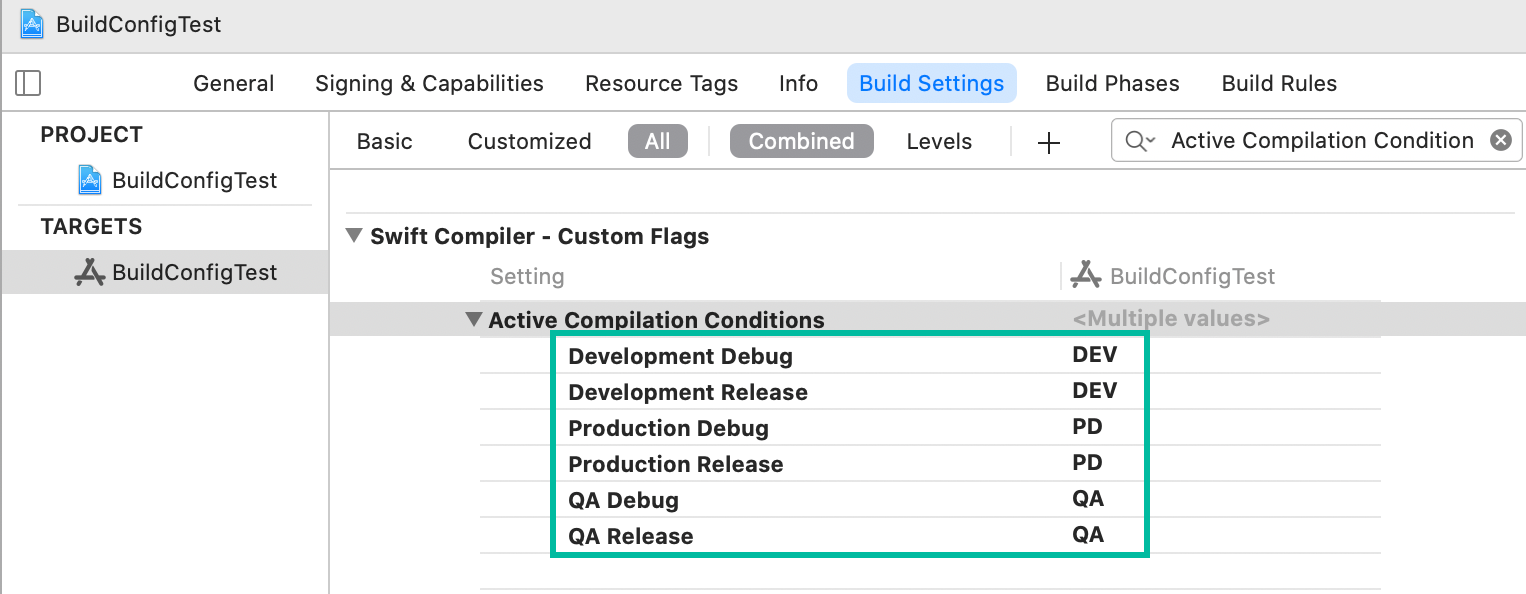Viewport: 1526px width, 594px height.
Task: Switch to the Build Rules tab
Action: tap(1279, 84)
